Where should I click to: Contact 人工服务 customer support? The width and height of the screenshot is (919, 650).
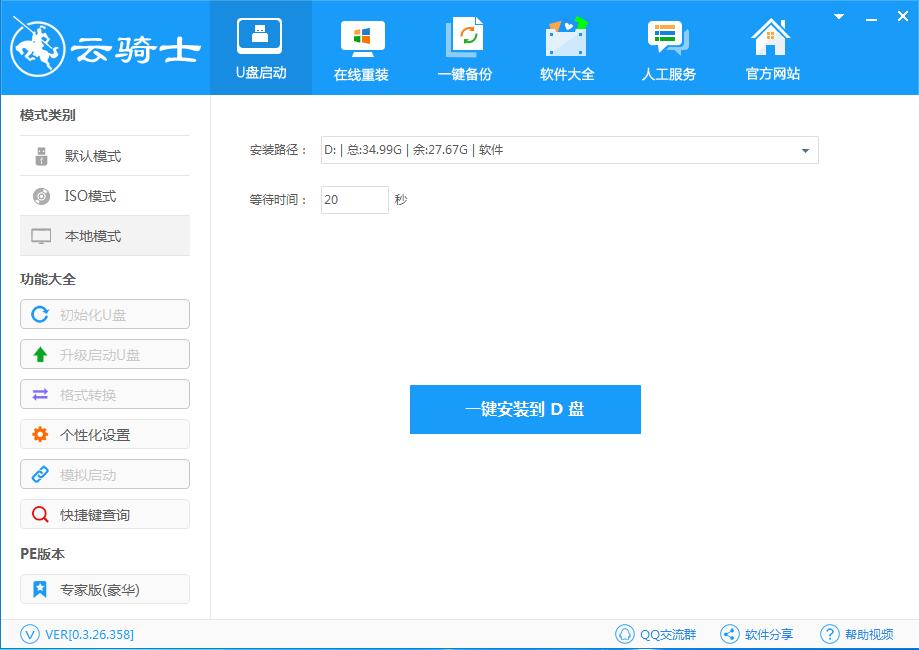click(668, 47)
